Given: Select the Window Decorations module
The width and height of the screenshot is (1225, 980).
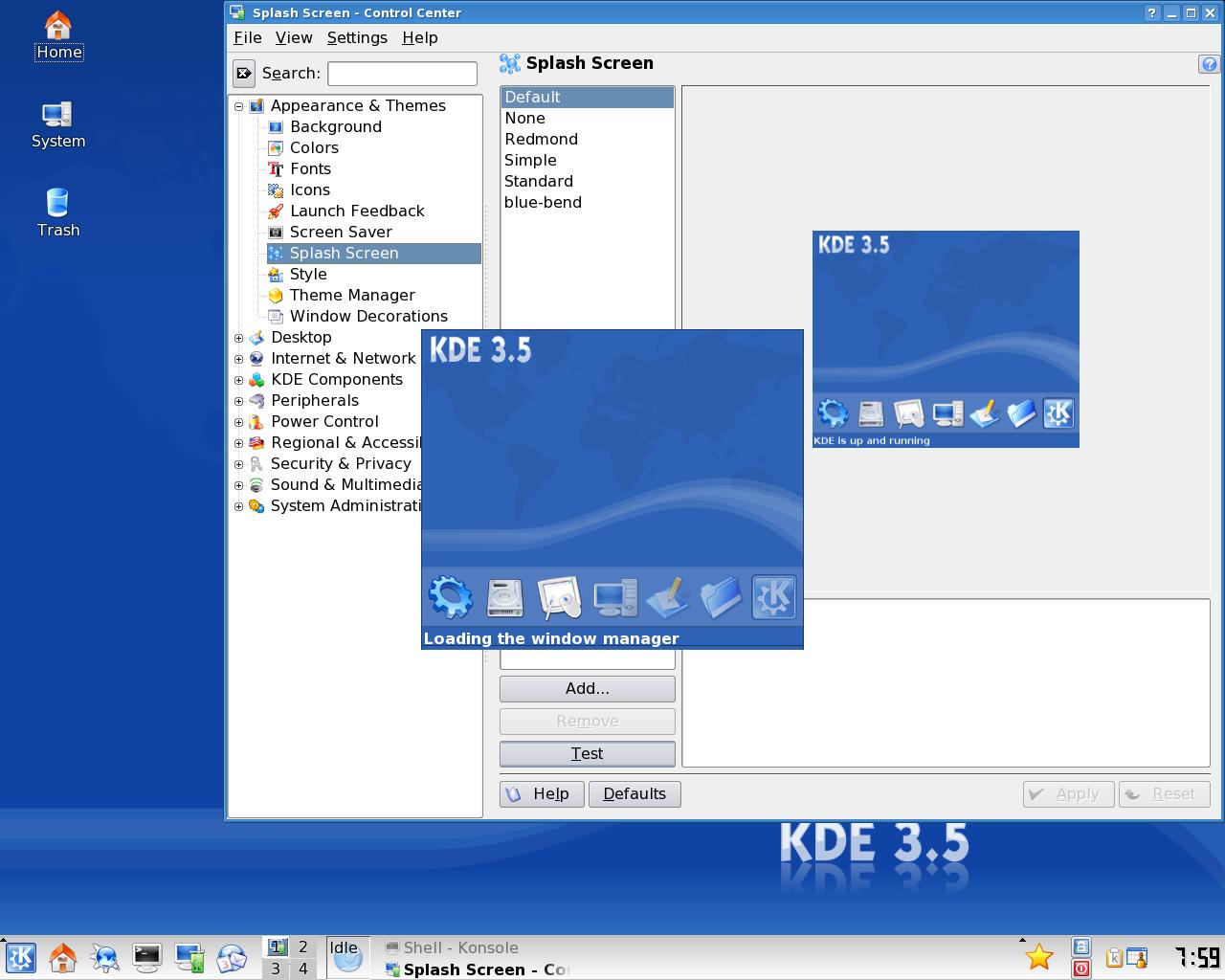Looking at the screenshot, I should pyautogui.click(x=368, y=317).
